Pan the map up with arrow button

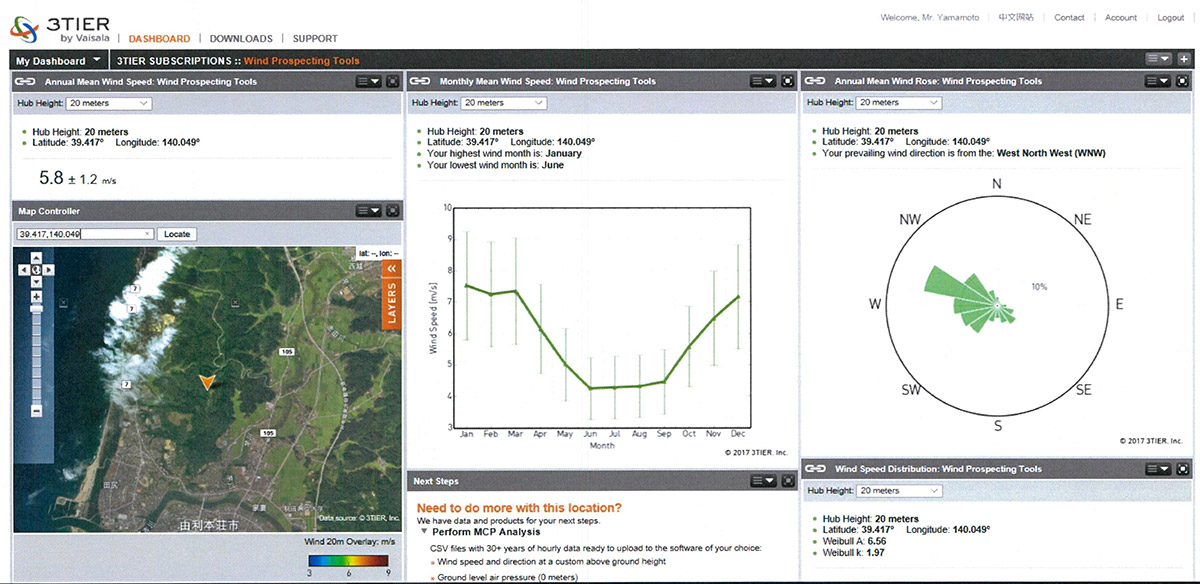click(36, 258)
